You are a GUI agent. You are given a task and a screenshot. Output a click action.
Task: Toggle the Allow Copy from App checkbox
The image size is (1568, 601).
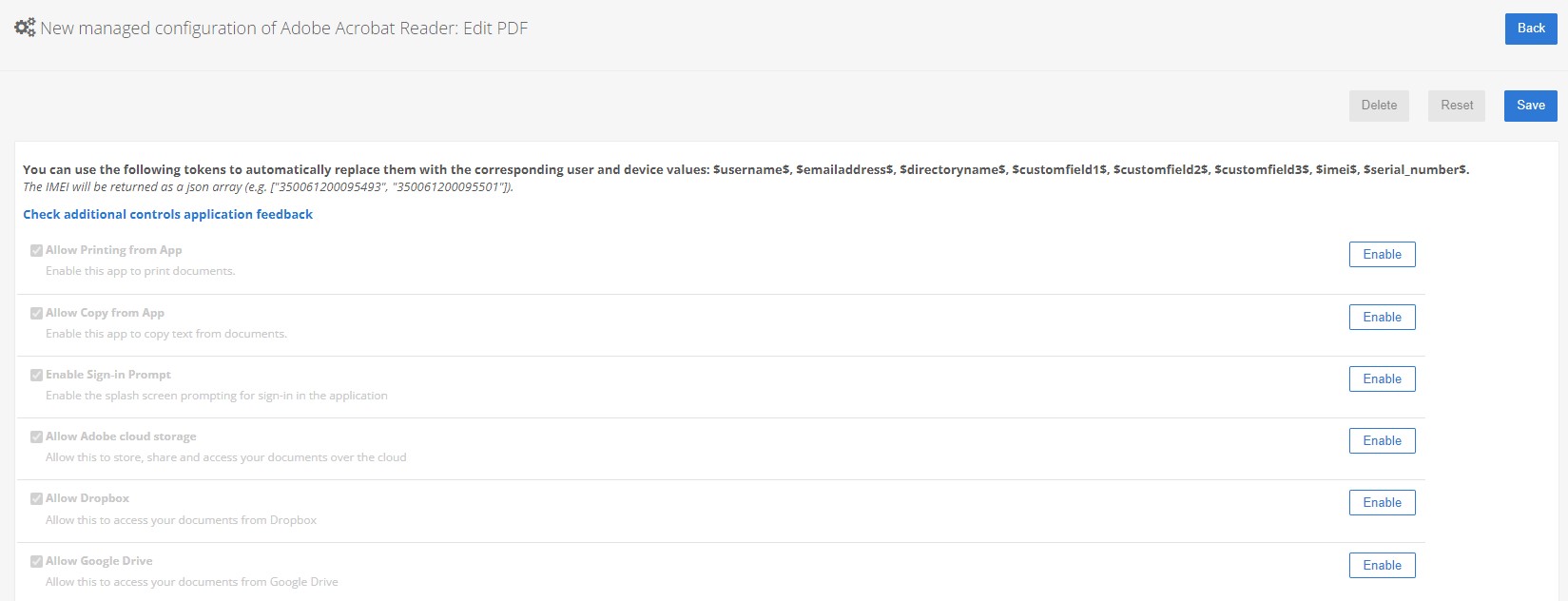36,313
